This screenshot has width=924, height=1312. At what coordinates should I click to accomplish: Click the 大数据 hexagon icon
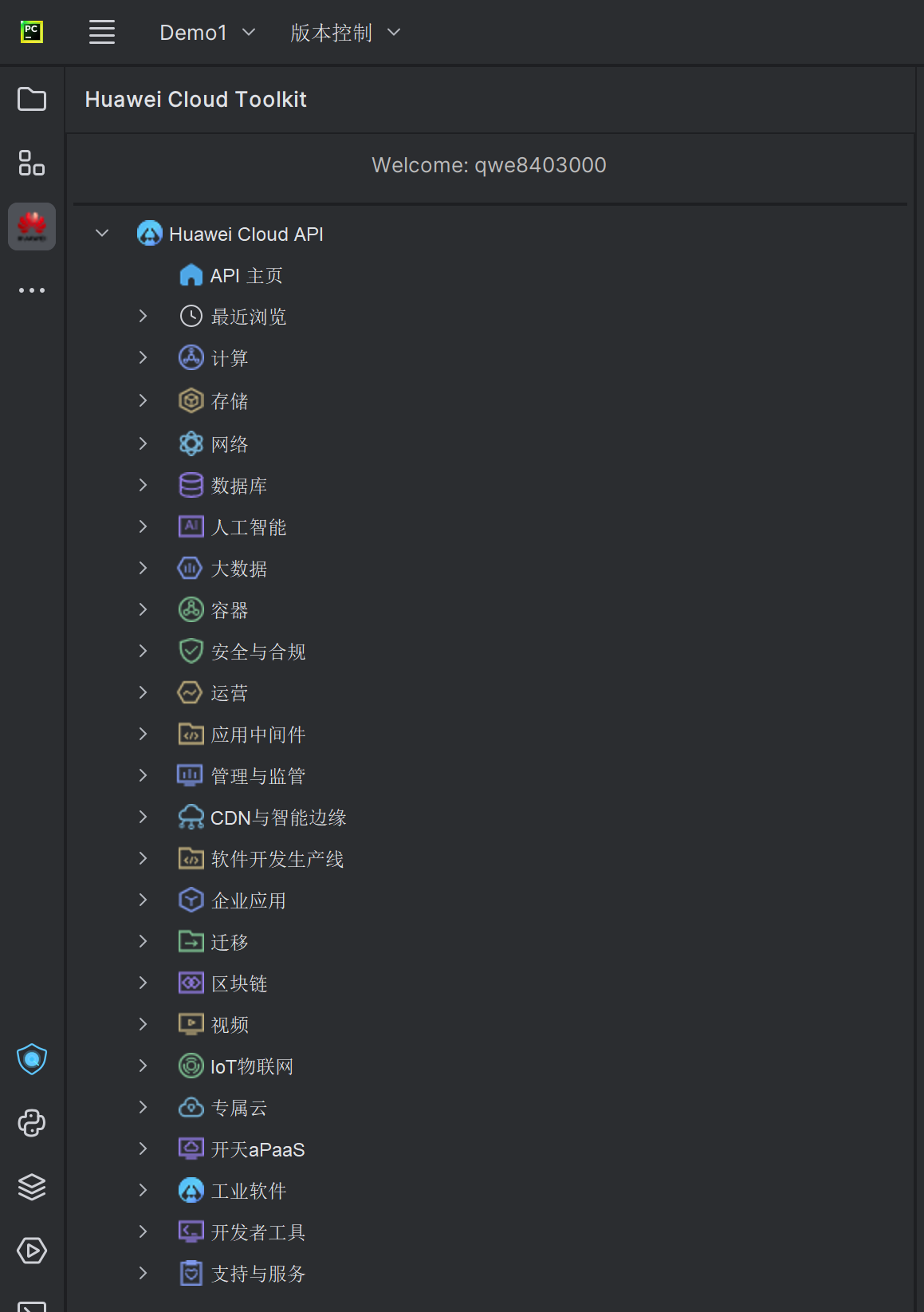click(190, 568)
